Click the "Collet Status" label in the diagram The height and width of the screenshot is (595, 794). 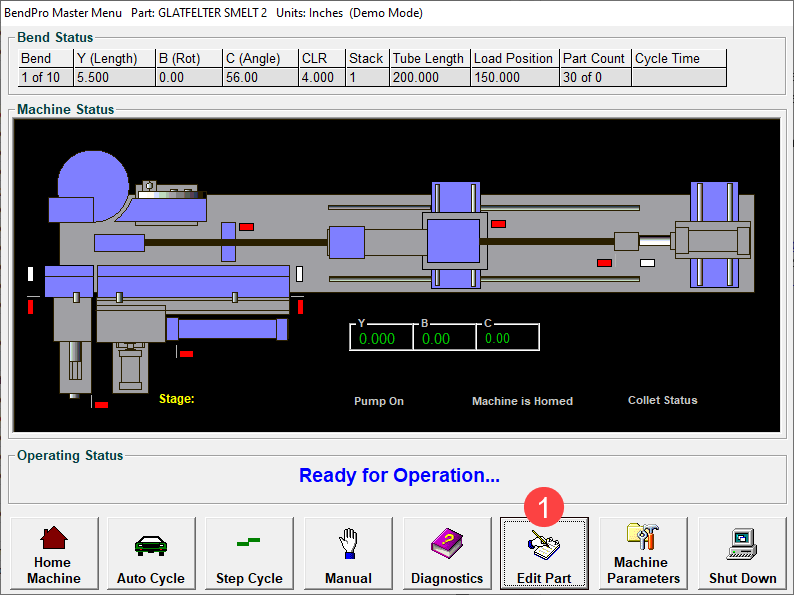point(662,400)
